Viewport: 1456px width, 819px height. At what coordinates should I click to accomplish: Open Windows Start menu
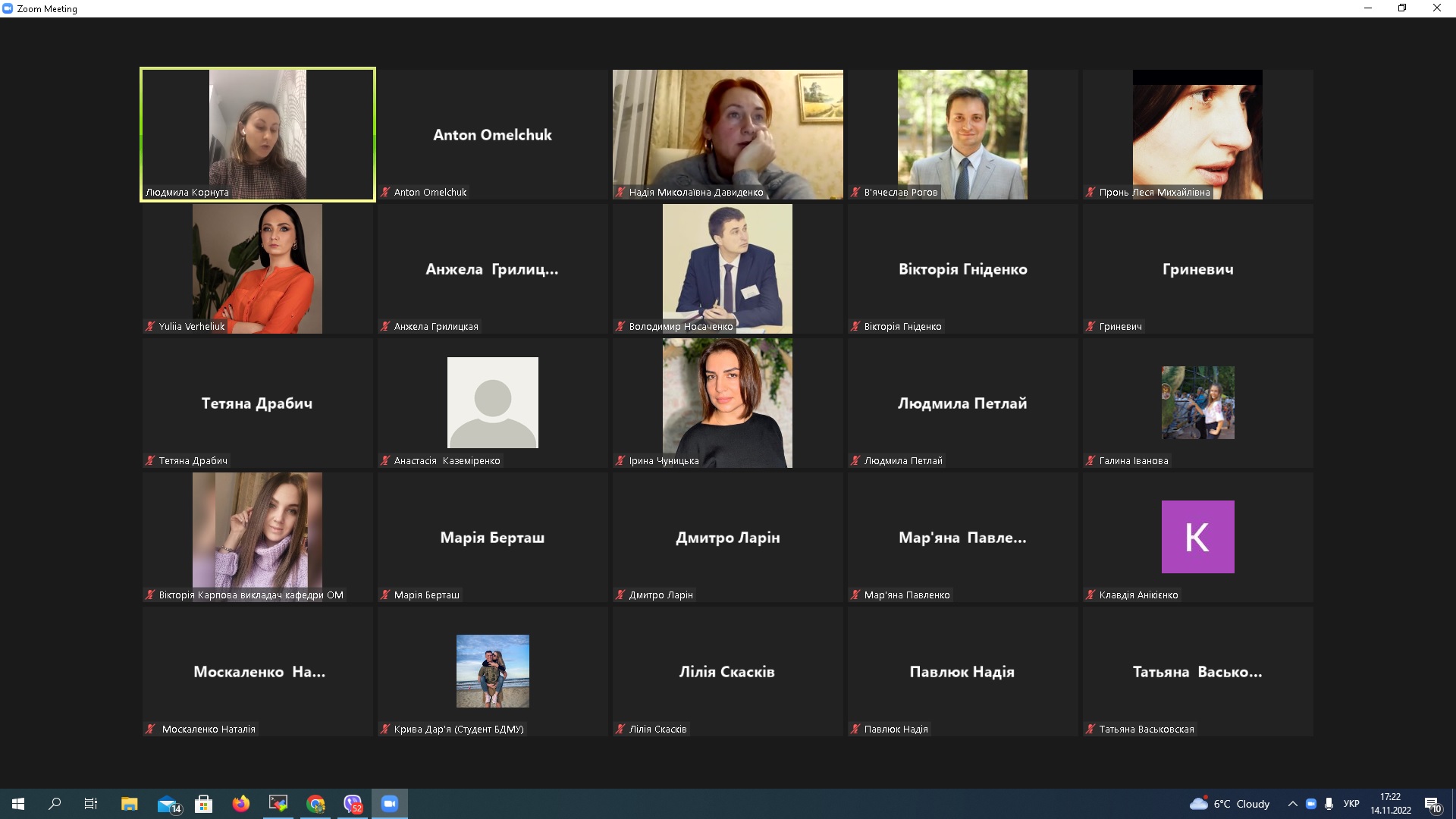coord(18,804)
